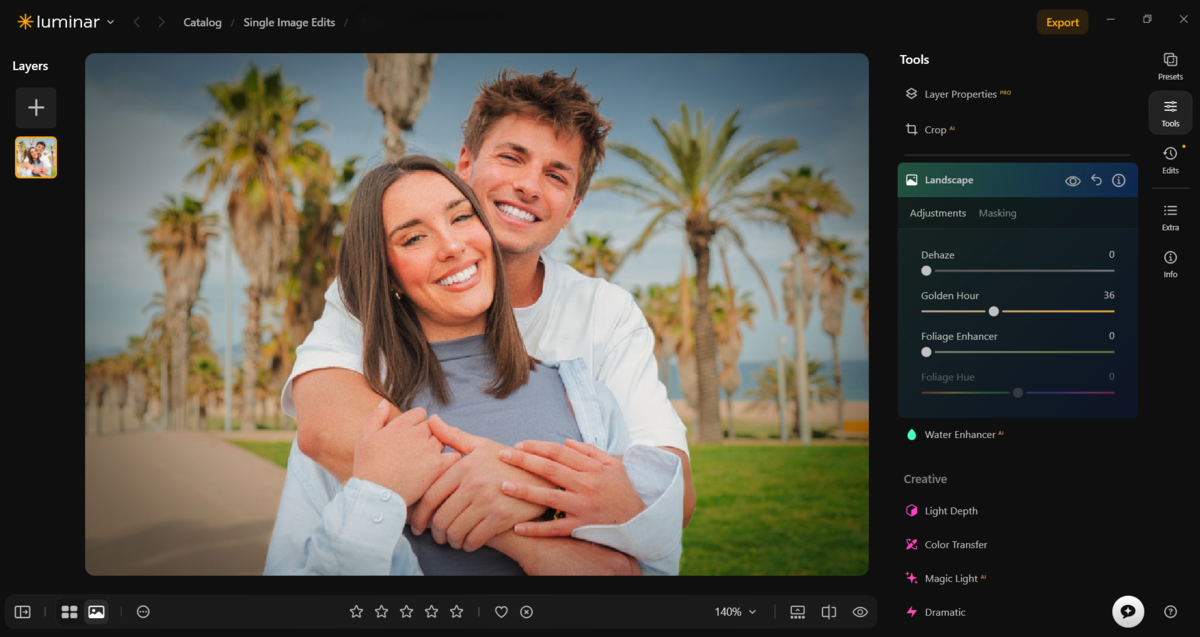Select the couple photo layer thumbnail
The image size is (1200, 637).
point(36,157)
